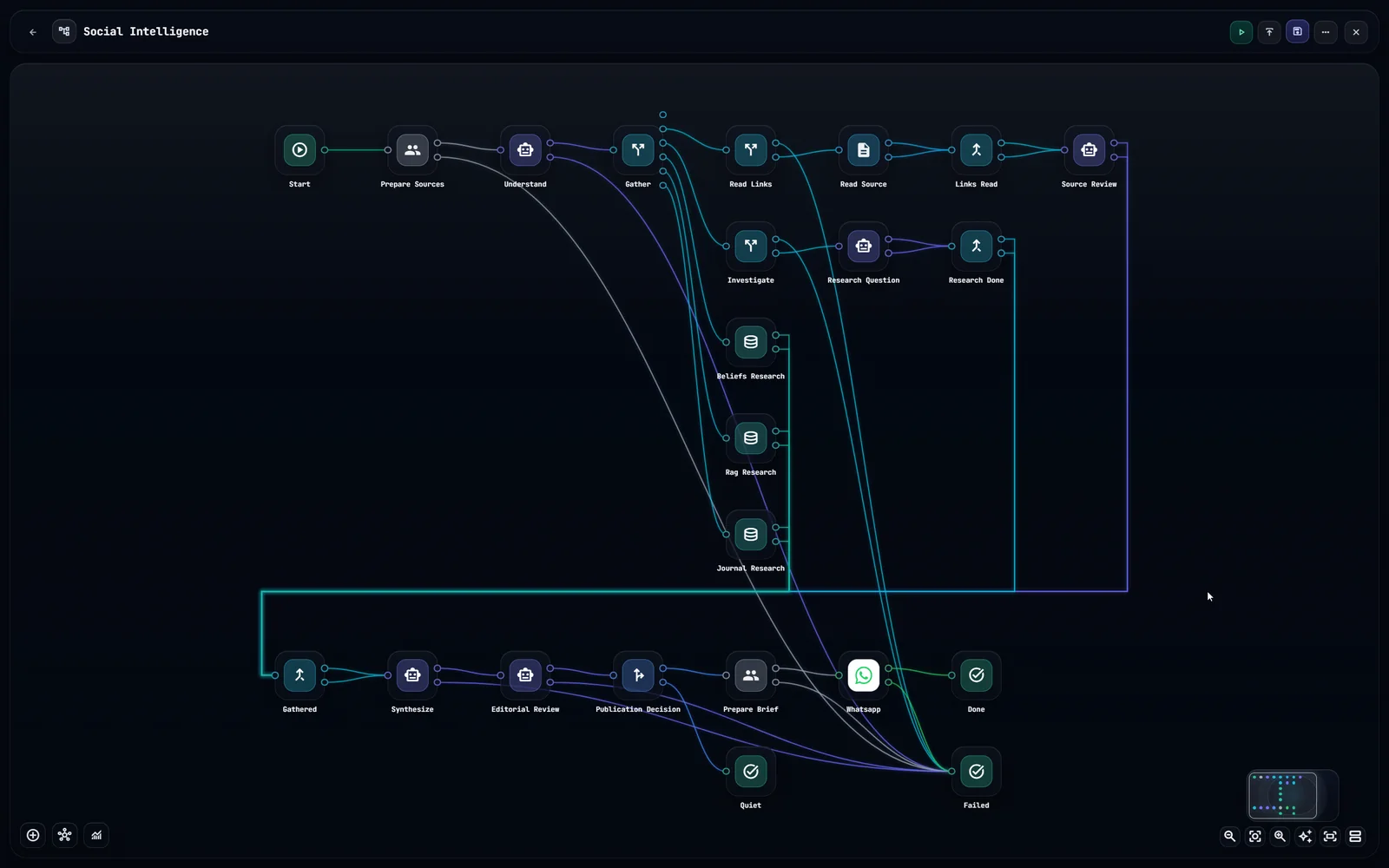This screenshot has width=1389, height=868.
Task: Click the fit-to-screen icon in bottom toolbar
Action: (x=1330, y=837)
